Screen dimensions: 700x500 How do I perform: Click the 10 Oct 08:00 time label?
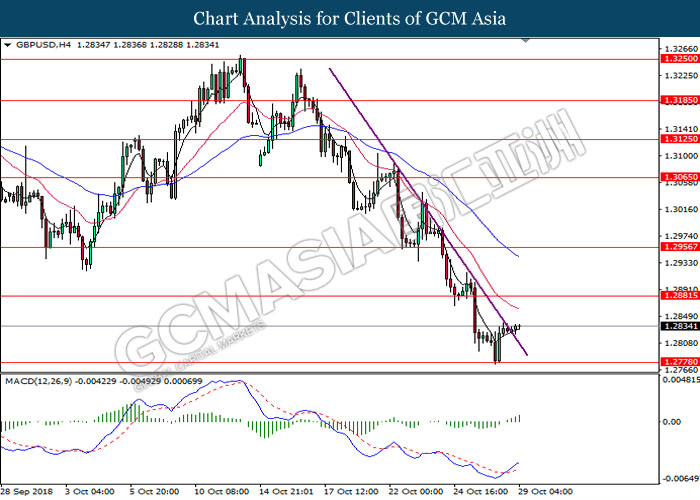[x=222, y=492]
